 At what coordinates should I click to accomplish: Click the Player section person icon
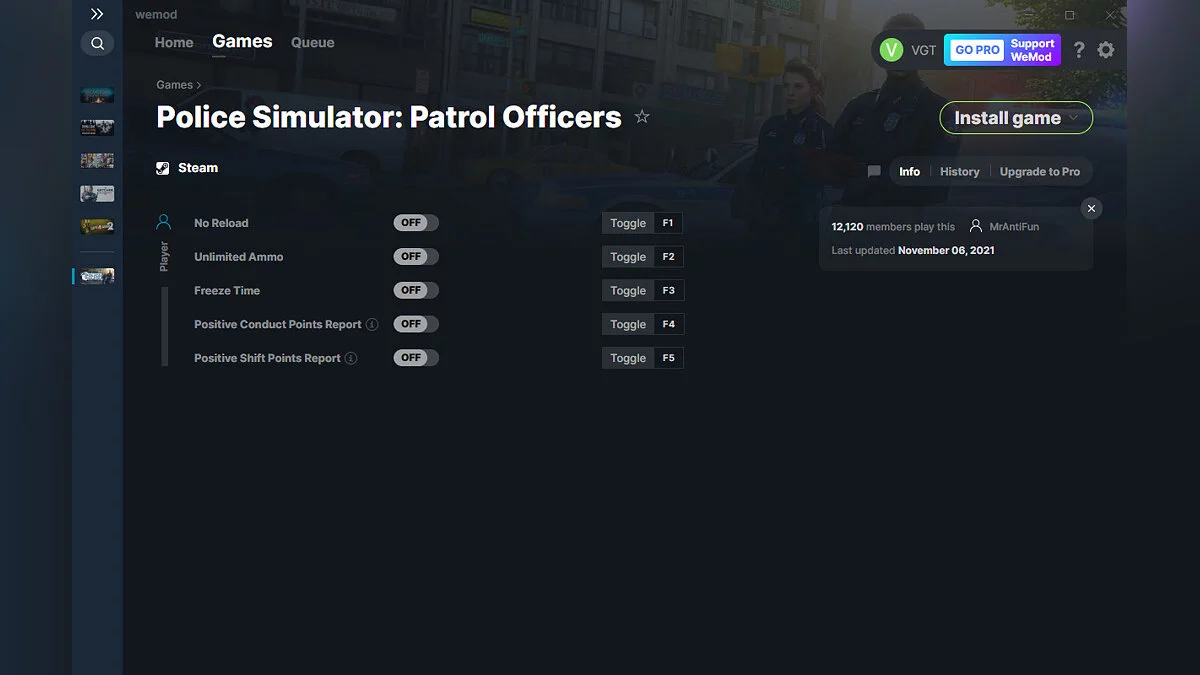click(x=163, y=222)
